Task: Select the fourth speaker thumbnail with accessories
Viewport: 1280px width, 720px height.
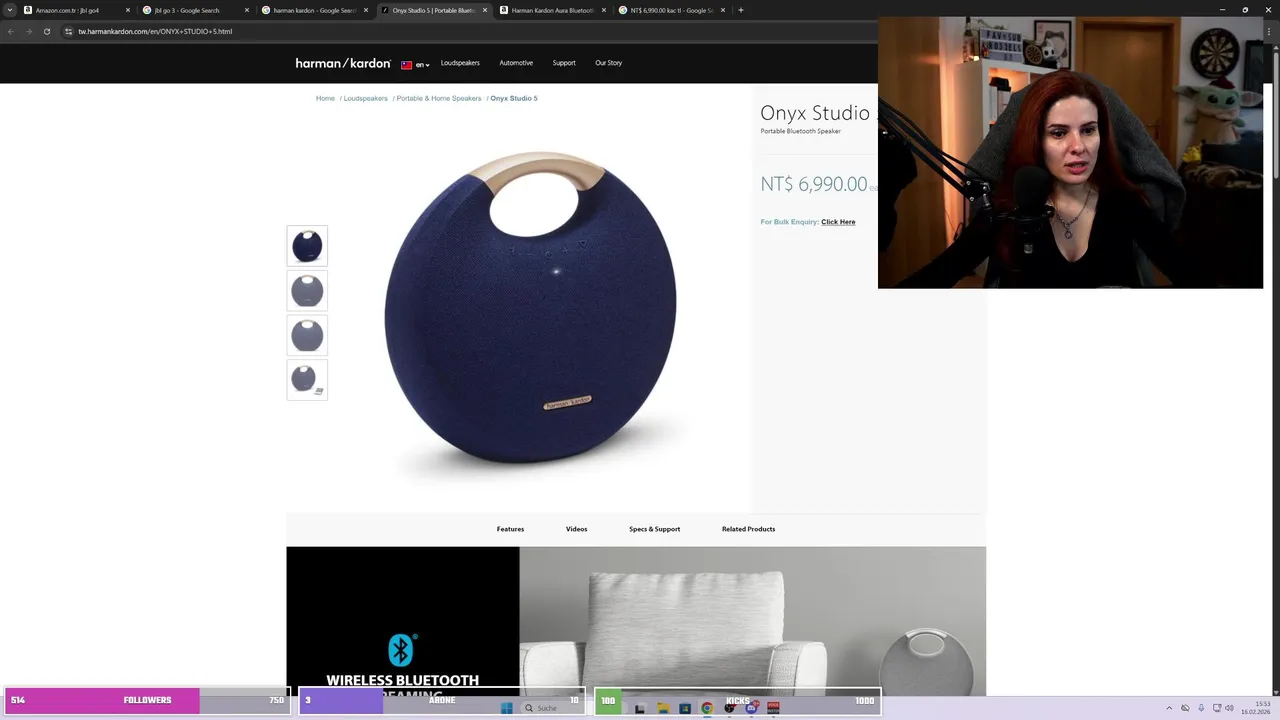Action: click(307, 380)
